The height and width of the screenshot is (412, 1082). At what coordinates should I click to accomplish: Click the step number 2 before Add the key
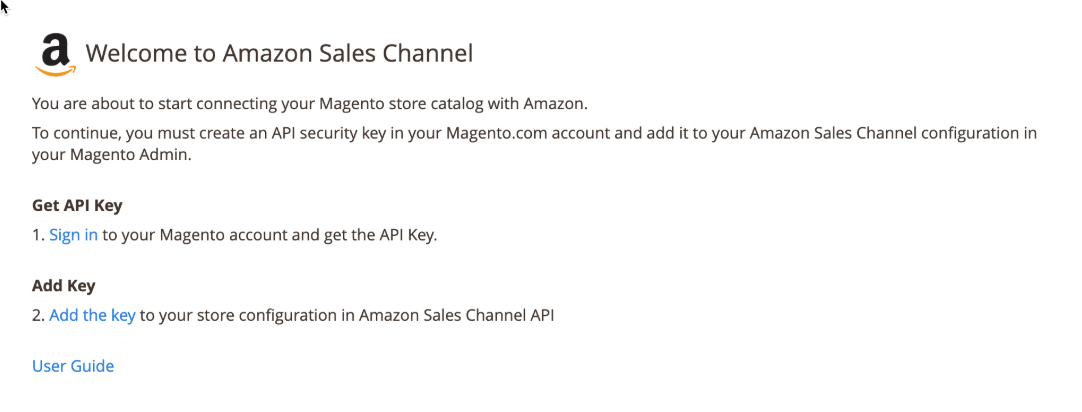pos(38,315)
